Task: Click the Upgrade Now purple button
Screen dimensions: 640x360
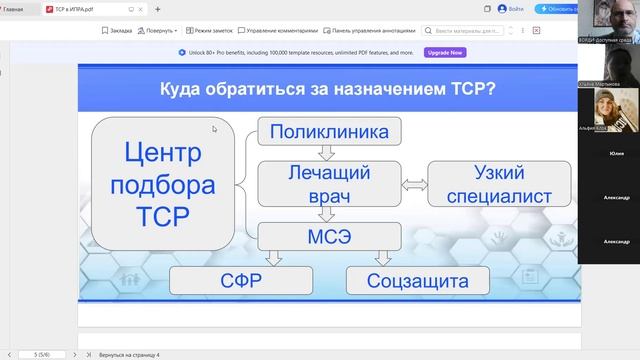Action: [445, 53]
